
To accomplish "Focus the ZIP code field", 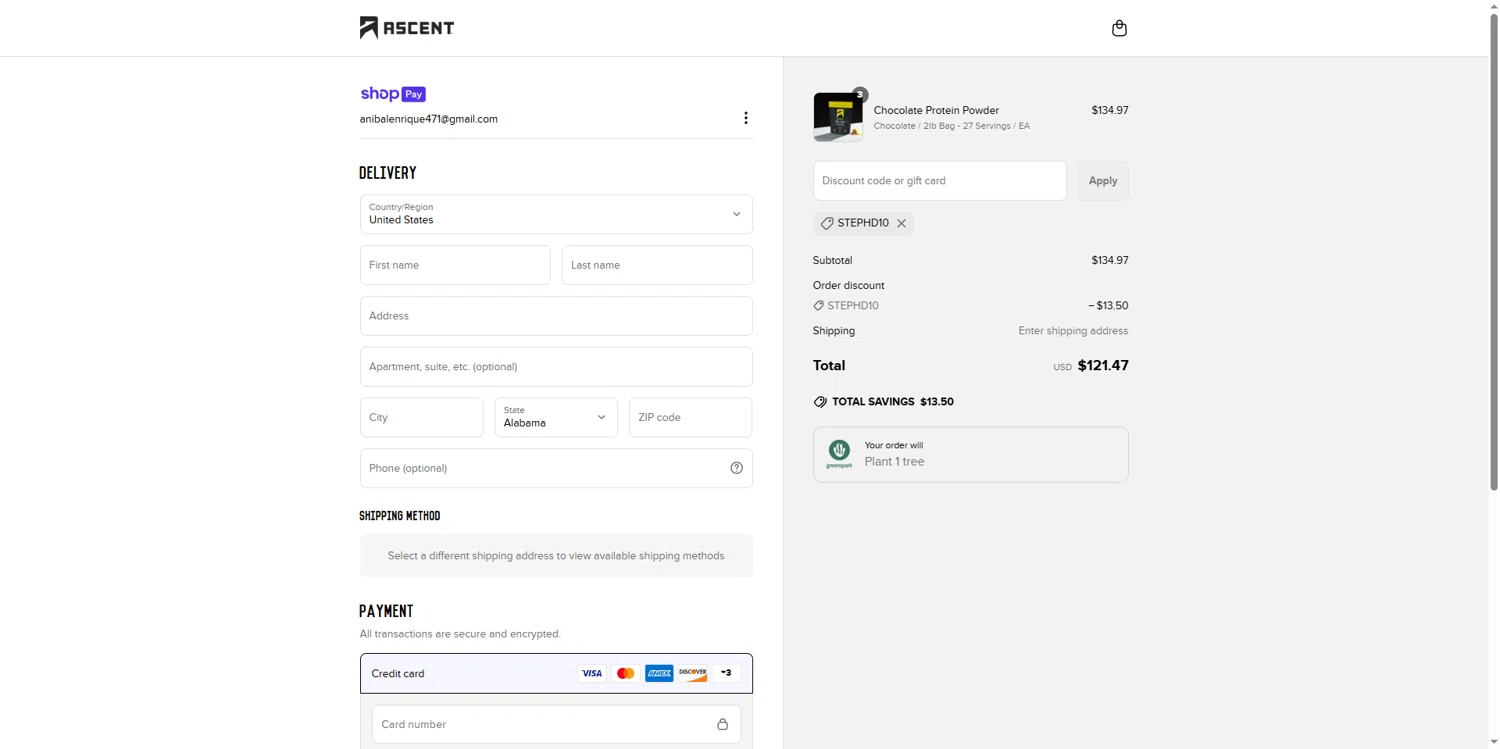I will (691, 417).
